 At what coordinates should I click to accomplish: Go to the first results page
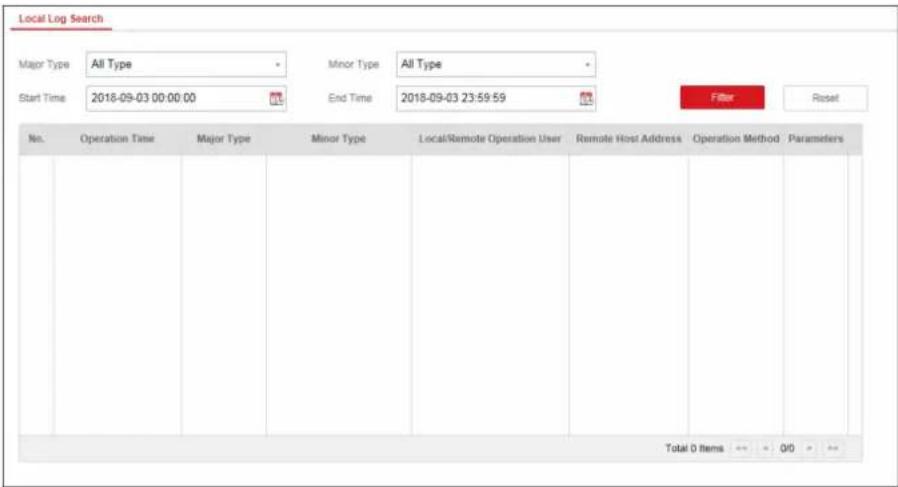click(x=742, y=448)
